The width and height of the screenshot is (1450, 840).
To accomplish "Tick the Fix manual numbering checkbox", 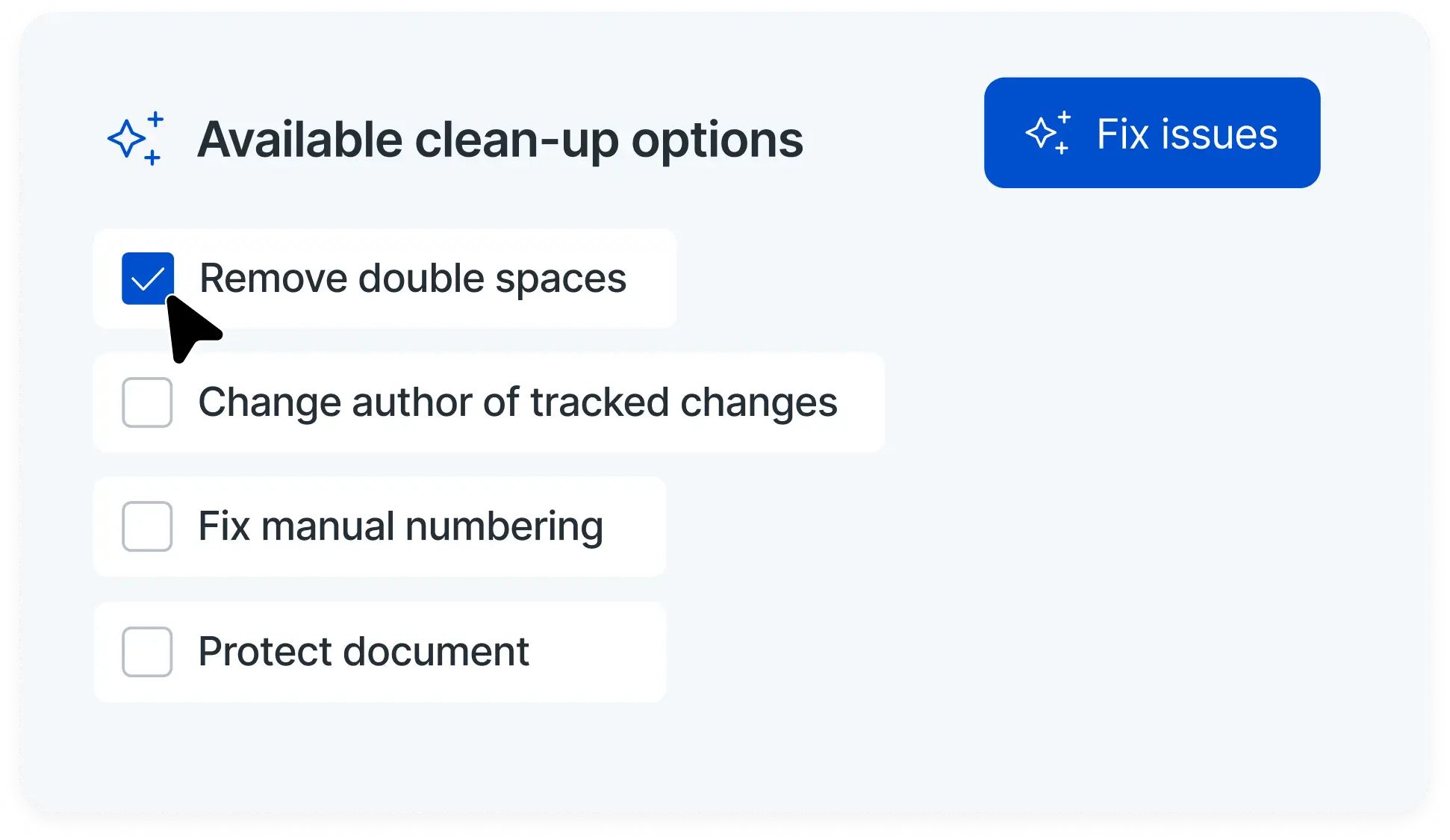I will pos(147,526).
